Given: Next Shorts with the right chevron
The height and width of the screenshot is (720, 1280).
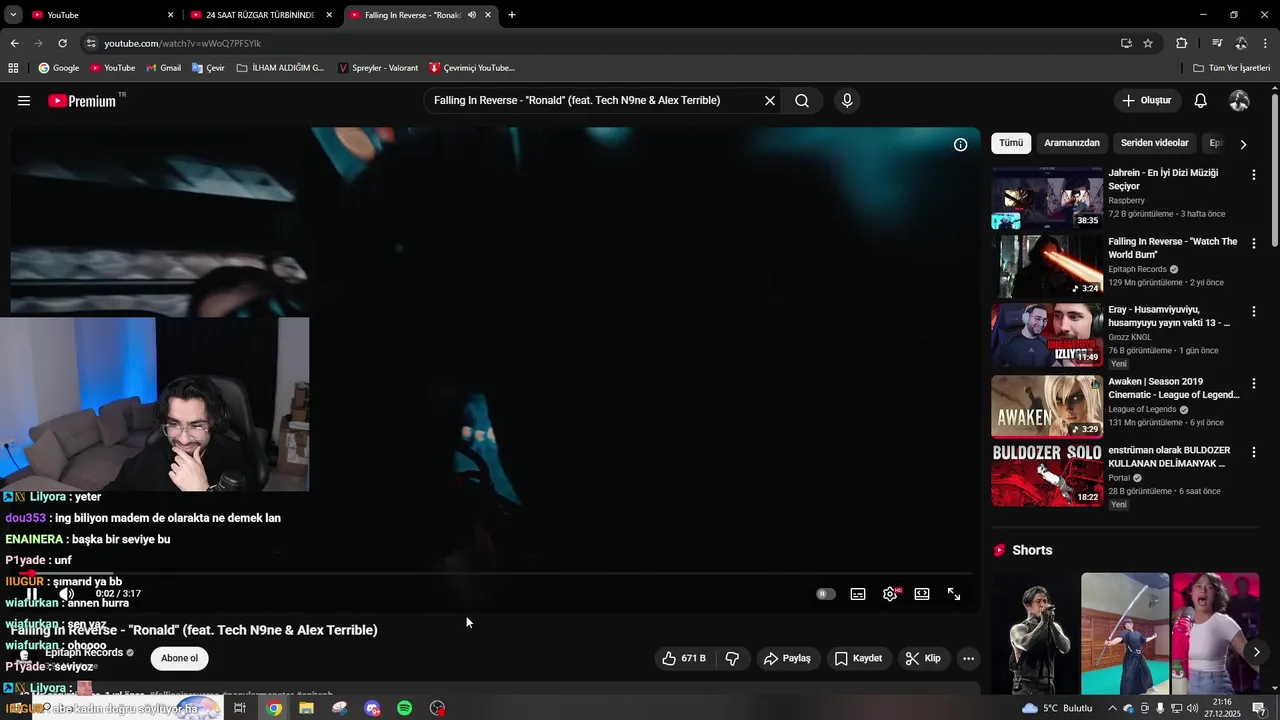Looking at the screenshot, I should click(1257, 652).
